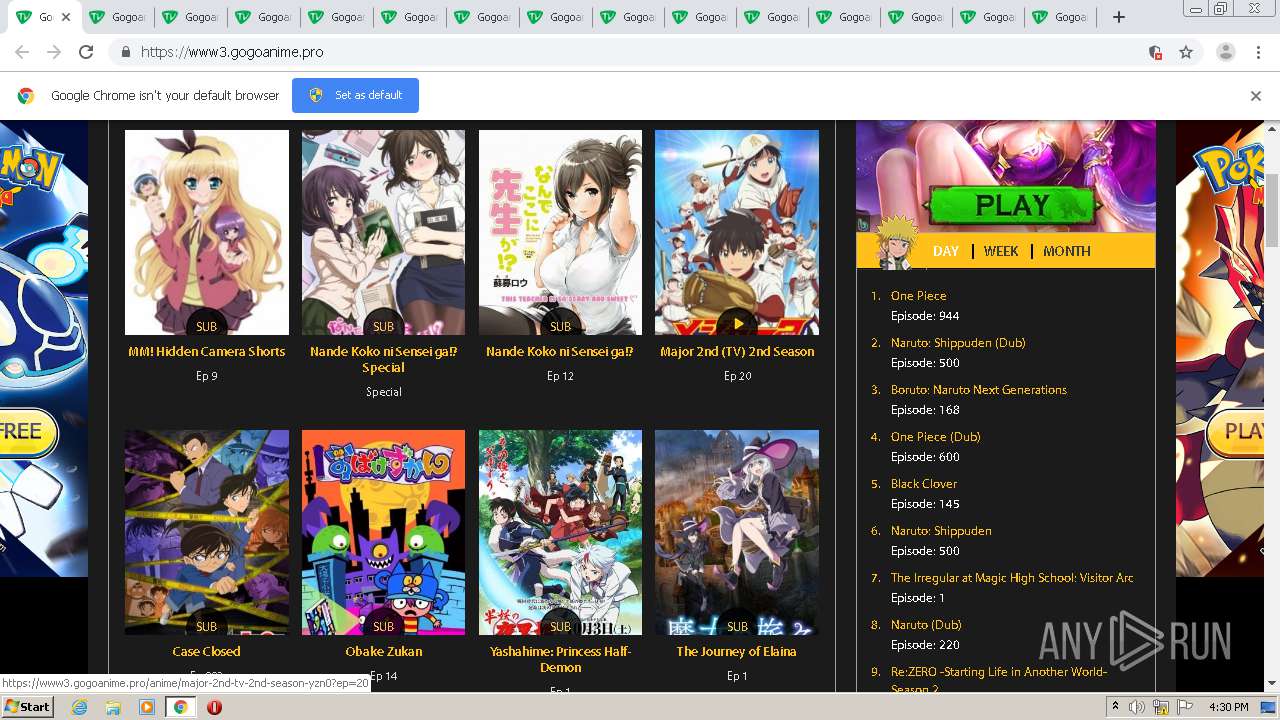The width and height of the screenshot is (1280, 720).
Task: Open the Nande Koko ni Sensei ga!? Special poster
Action: pos(383,232)
